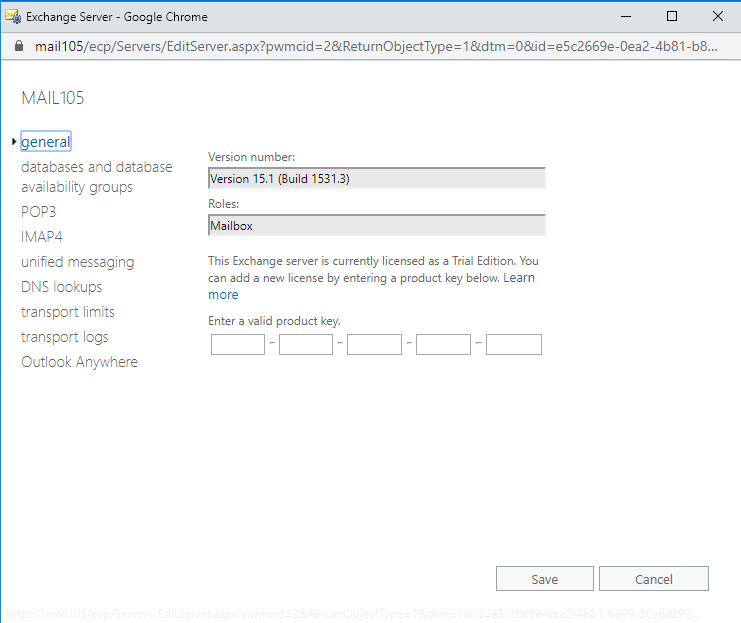Click the third product key box
The width and height of the screenshot is (741, 623).
(x=374, y=345)
